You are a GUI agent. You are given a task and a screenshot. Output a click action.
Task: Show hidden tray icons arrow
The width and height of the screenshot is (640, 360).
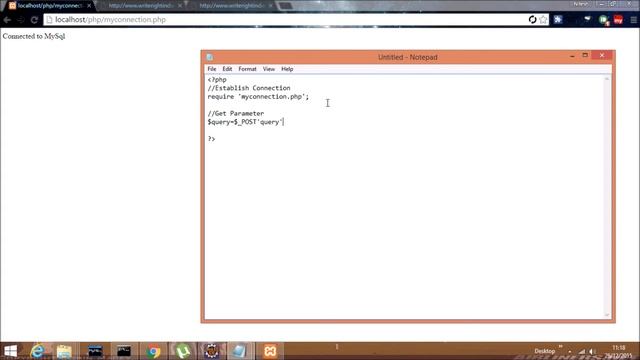[x=570, y=351]
